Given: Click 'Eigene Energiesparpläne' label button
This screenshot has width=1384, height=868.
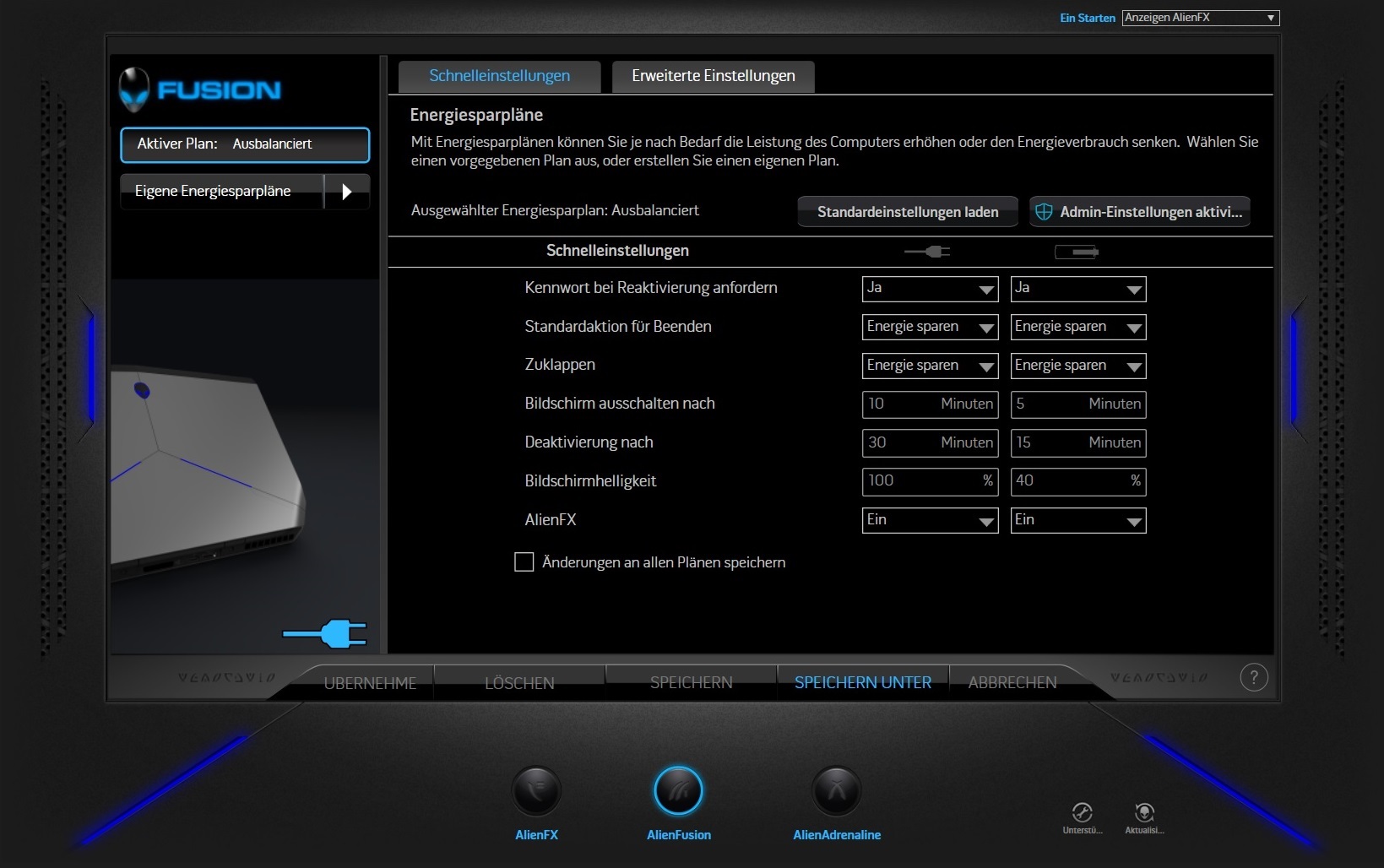Looking at the screenshot, I should pos(222,191).
